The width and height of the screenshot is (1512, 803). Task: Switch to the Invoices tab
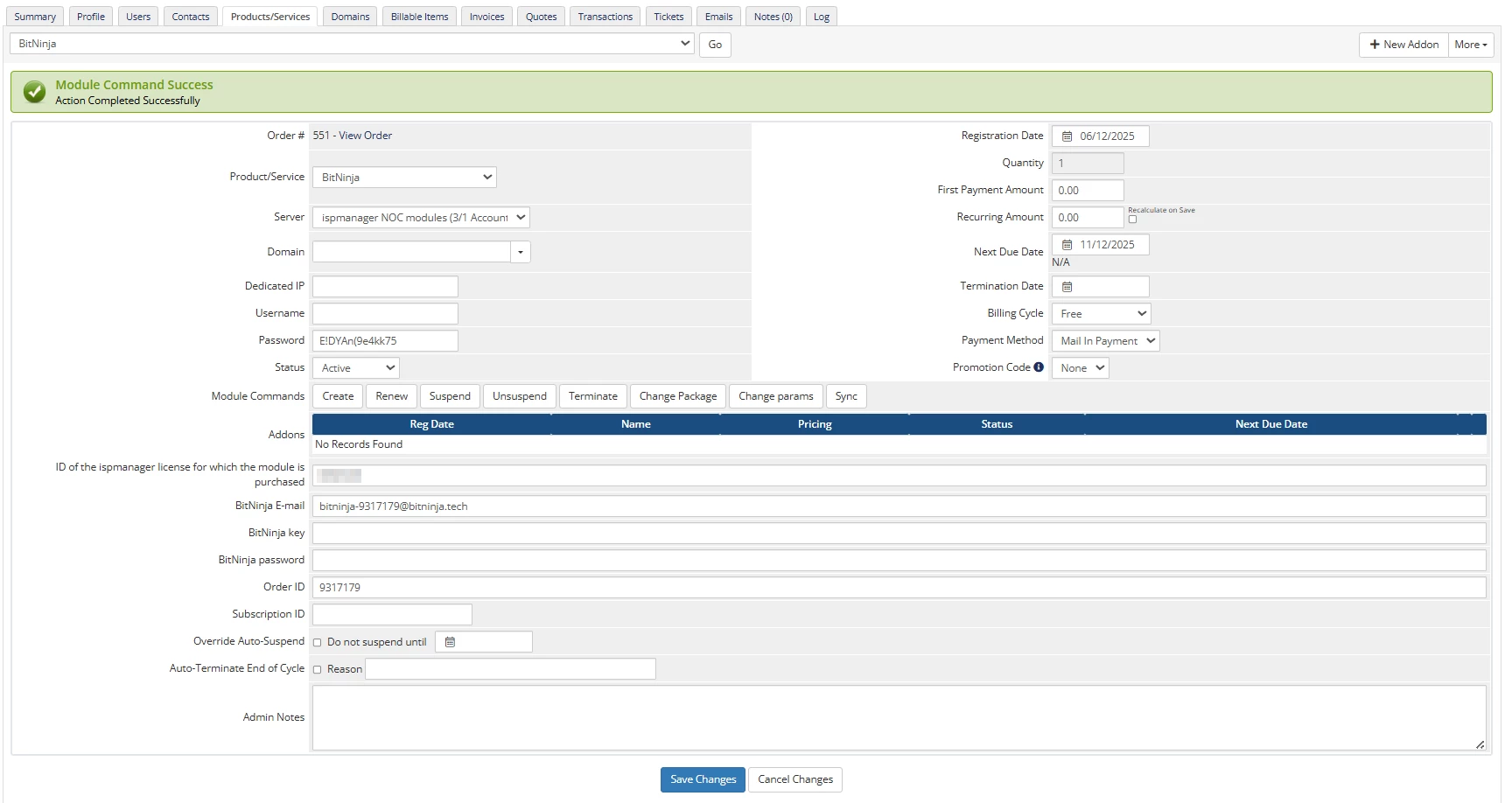[486, 17]
